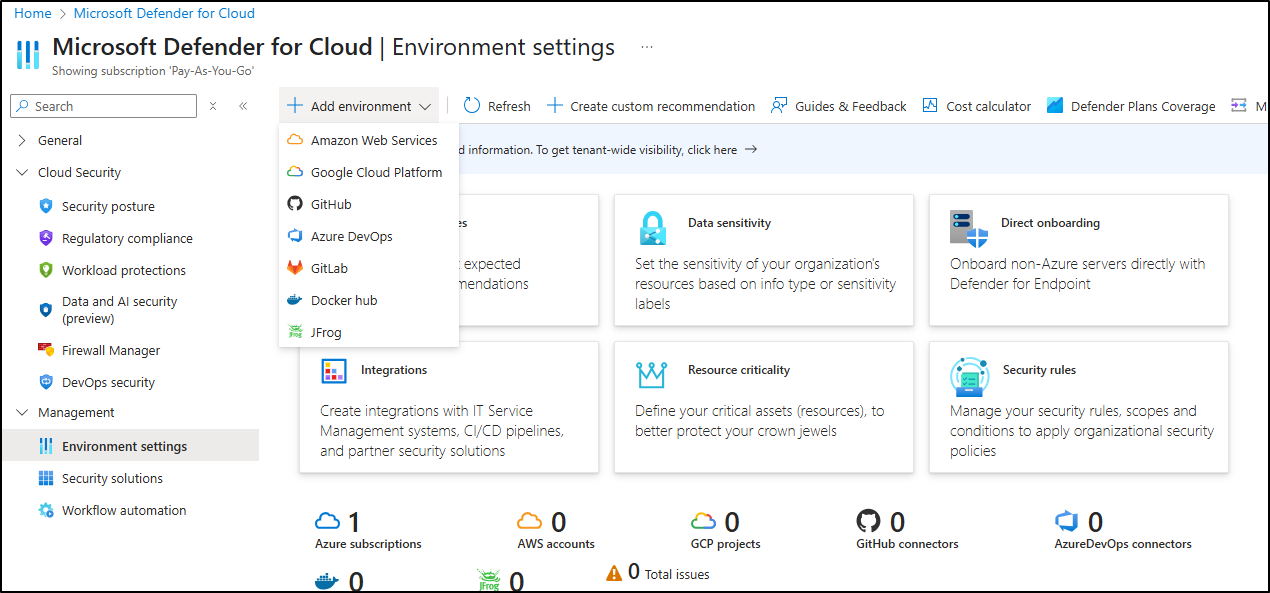Click the Amazon Web Services cloud icon
This screenshot has width=1270, height=593.
coord(295,140)
